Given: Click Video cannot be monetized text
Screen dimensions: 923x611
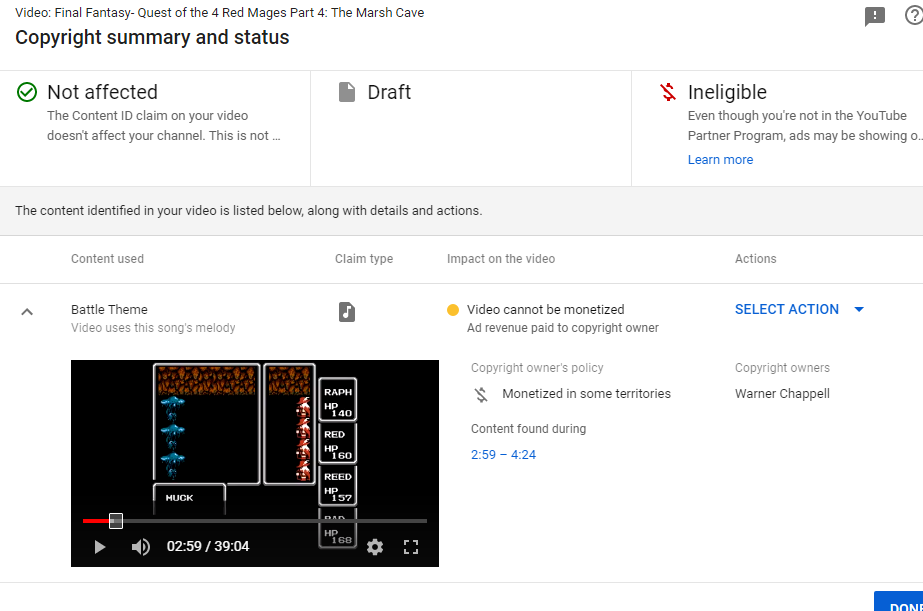Looking at the screenshot, I should (x=546, y=310).
